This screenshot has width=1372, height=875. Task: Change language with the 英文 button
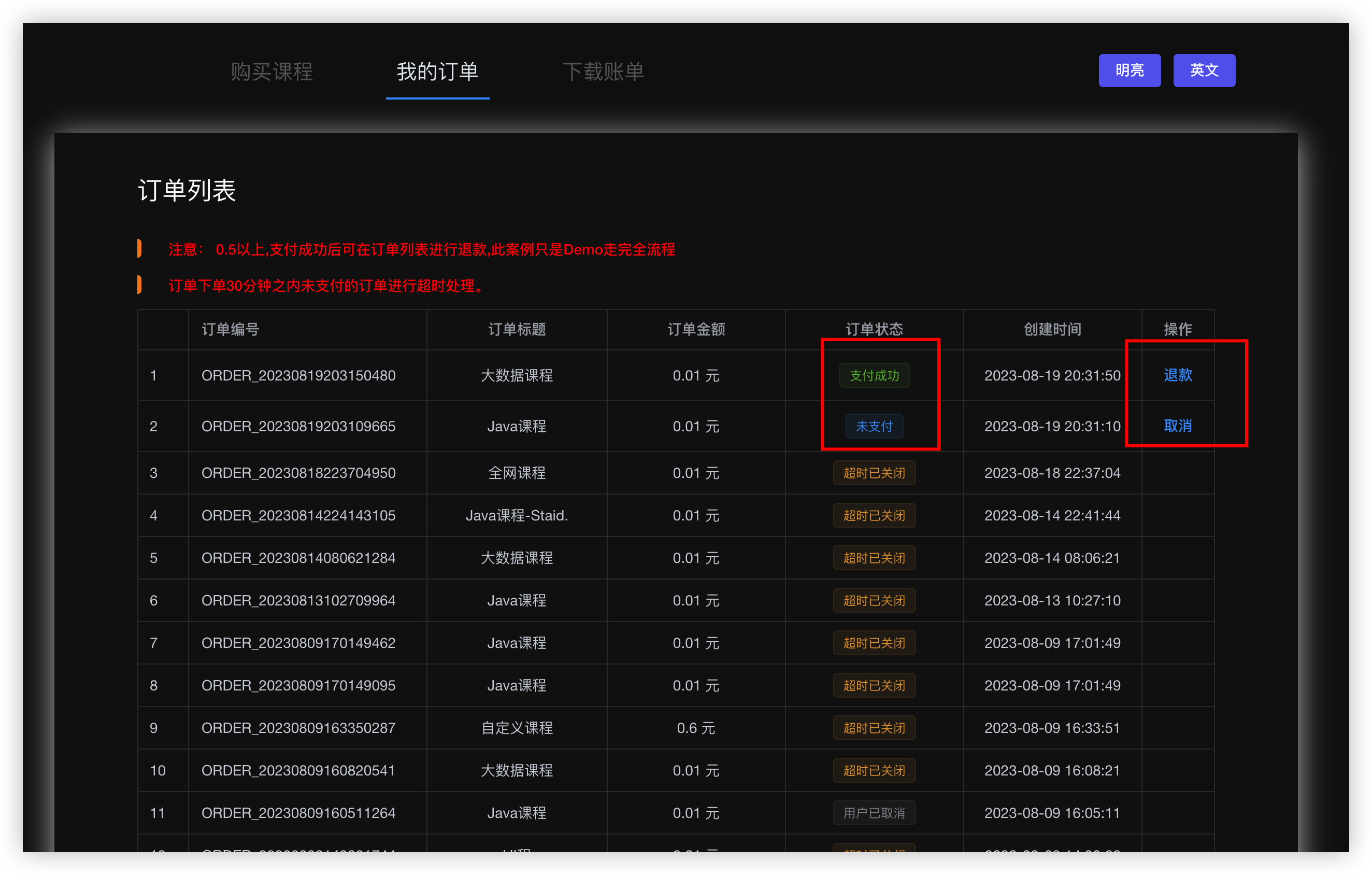click(1203, 70)
